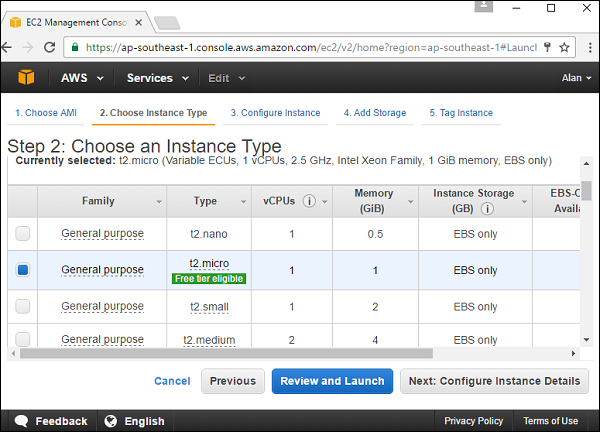Click the Instance Storage info icon

[485, 210]
